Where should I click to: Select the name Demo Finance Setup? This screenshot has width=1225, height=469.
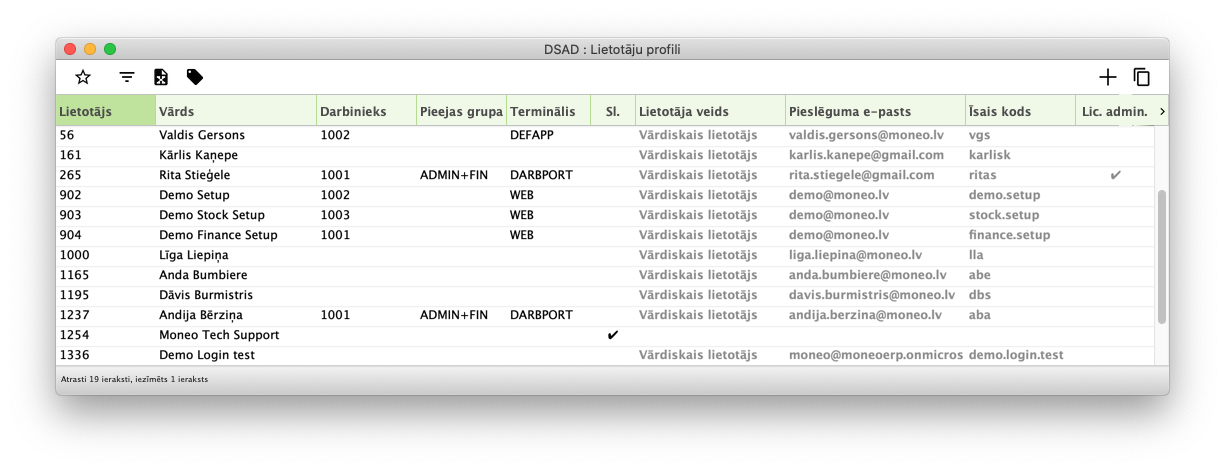click(218, 235)
